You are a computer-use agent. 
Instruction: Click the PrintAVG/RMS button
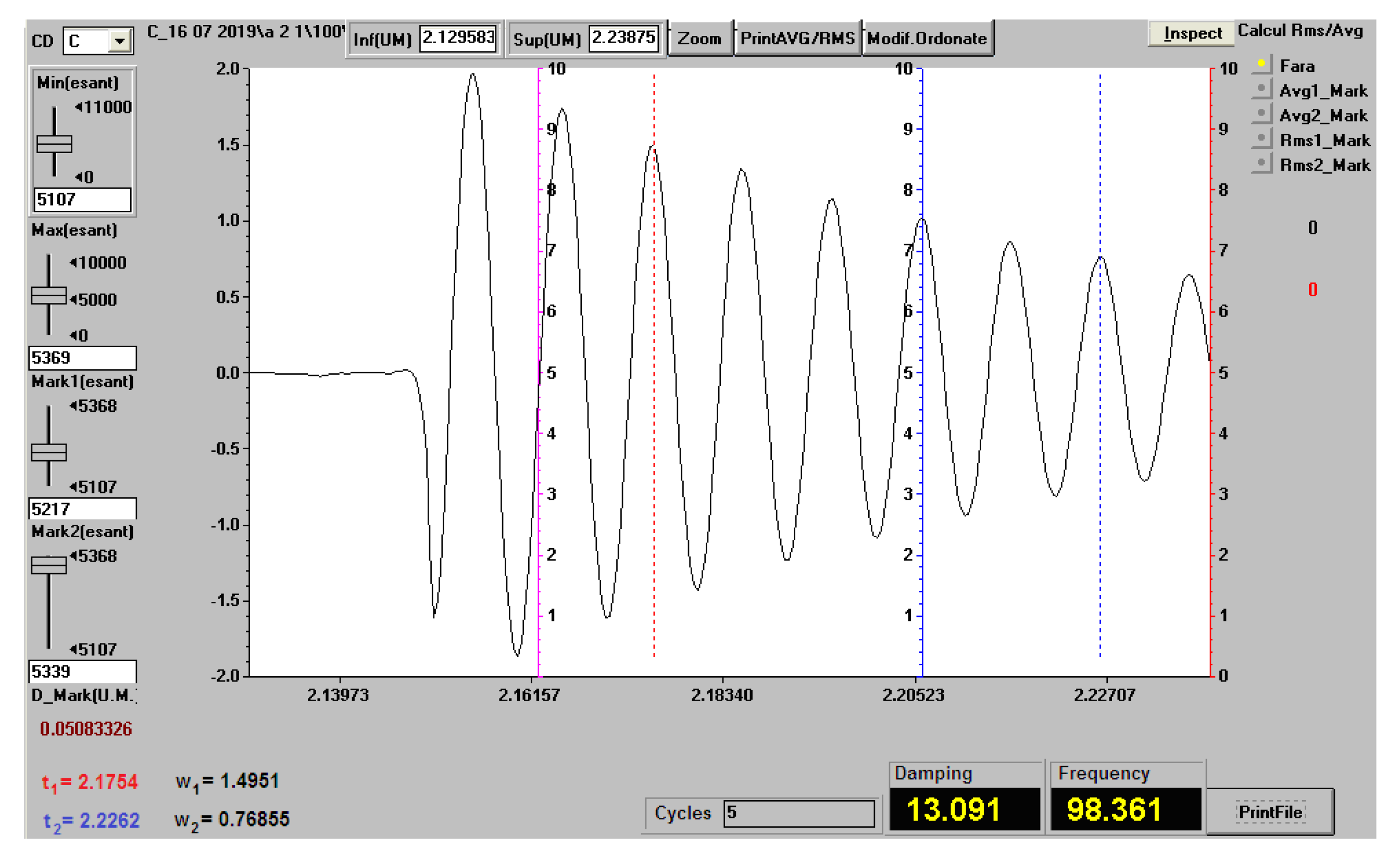point(798,39)
